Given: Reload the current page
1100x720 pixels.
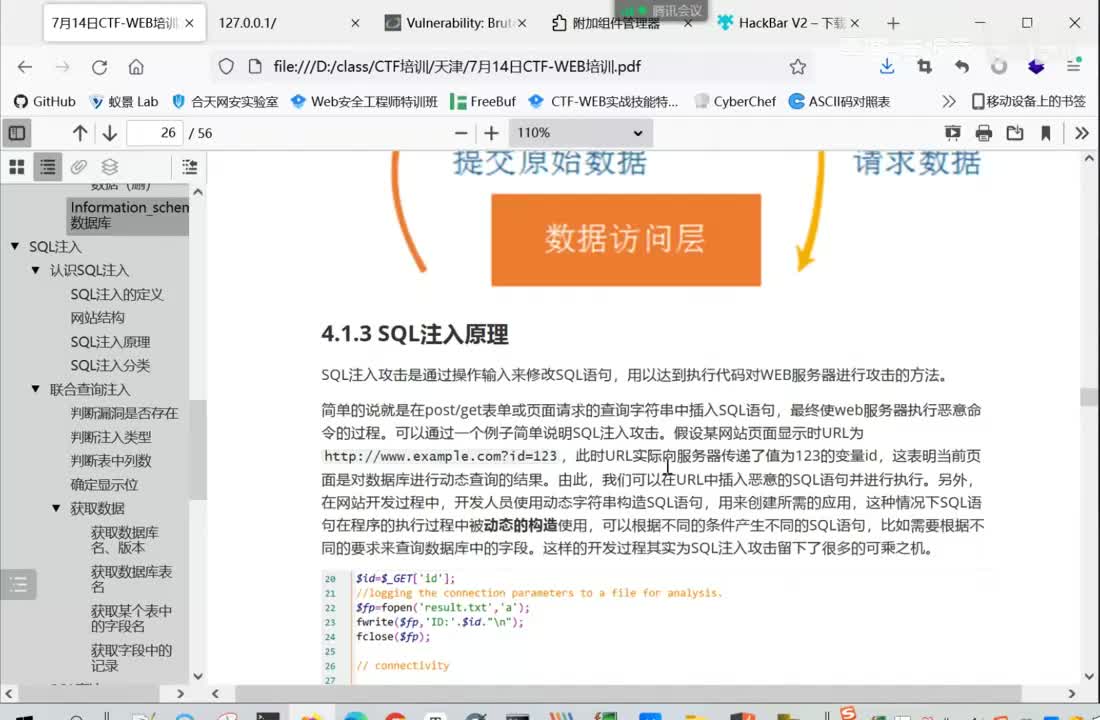Looking at the screenshot, I should 99,67.
